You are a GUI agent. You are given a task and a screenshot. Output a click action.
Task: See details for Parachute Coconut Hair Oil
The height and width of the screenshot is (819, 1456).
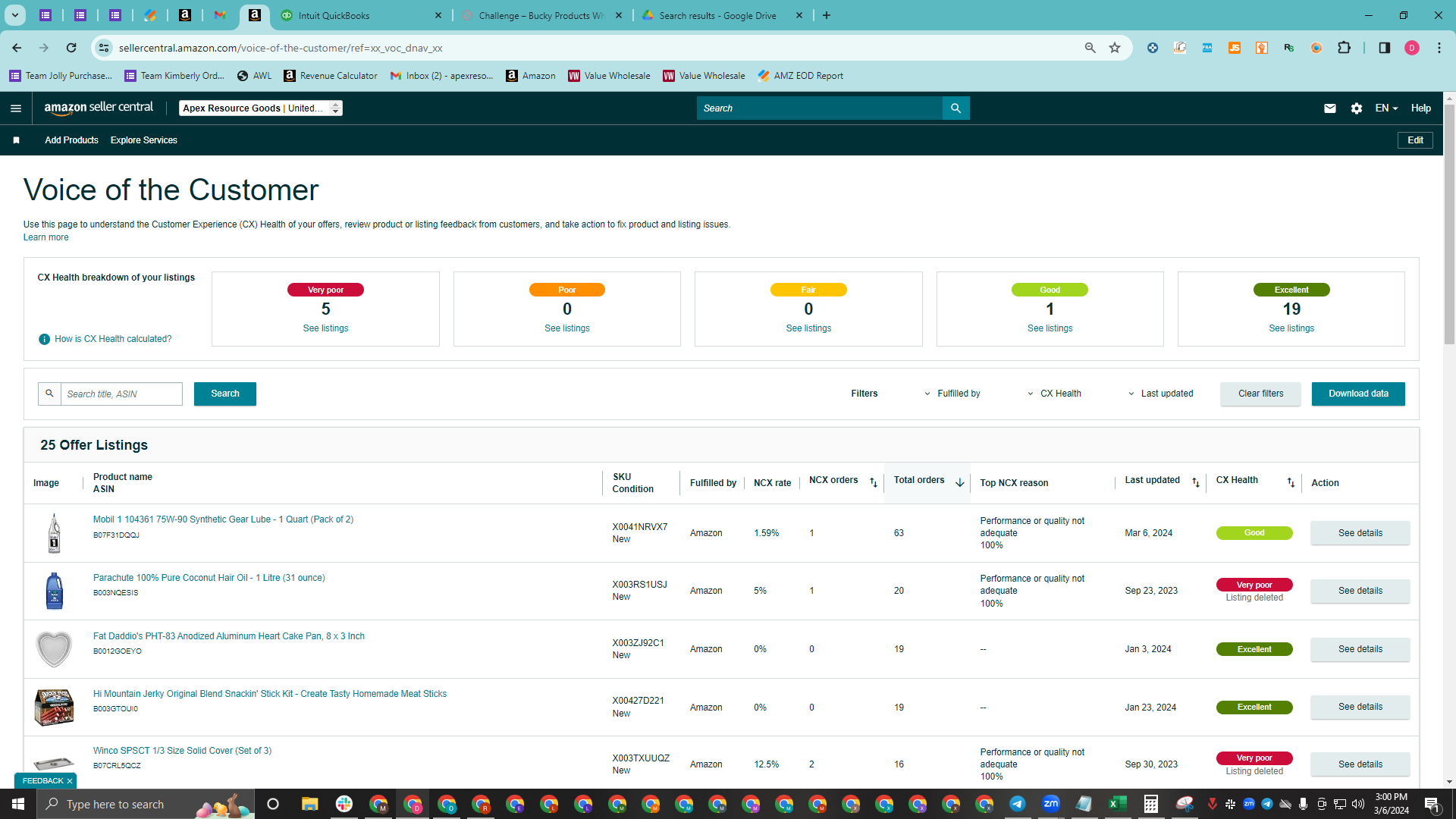tap(1360, 591)
